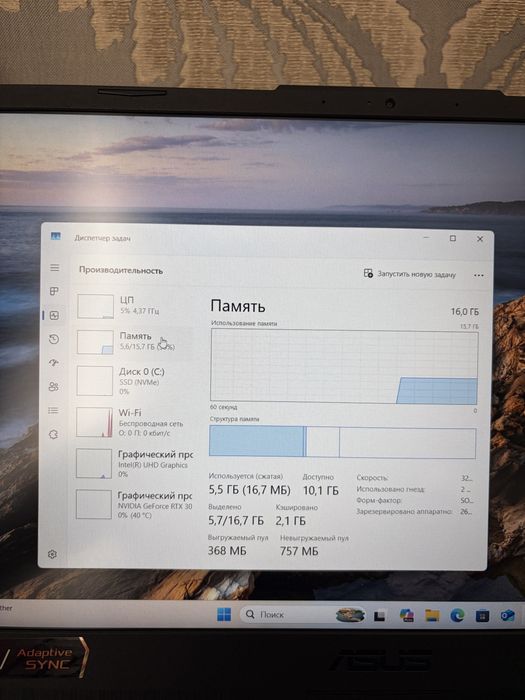Select the Intel UHD Graphics GPU item
This screenshot has height=700, width=525.
[133, 463]
